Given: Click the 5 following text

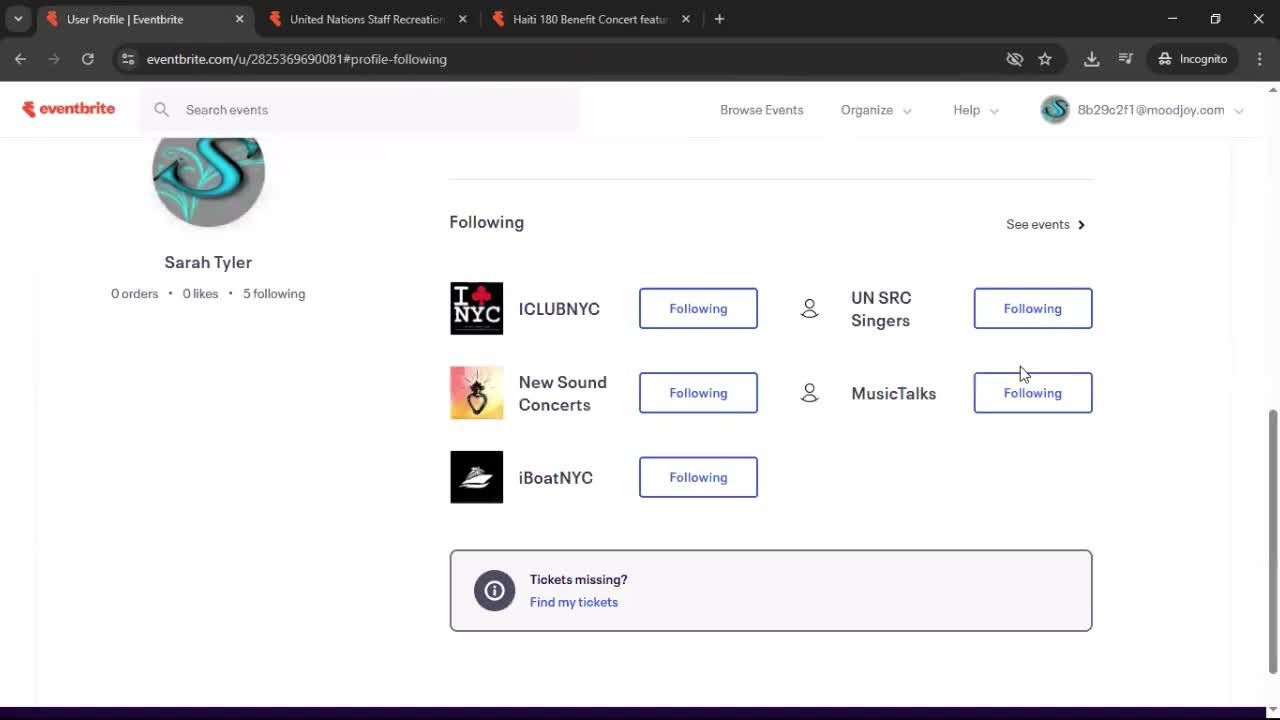Looking at the screenshot, I should 274,294.
